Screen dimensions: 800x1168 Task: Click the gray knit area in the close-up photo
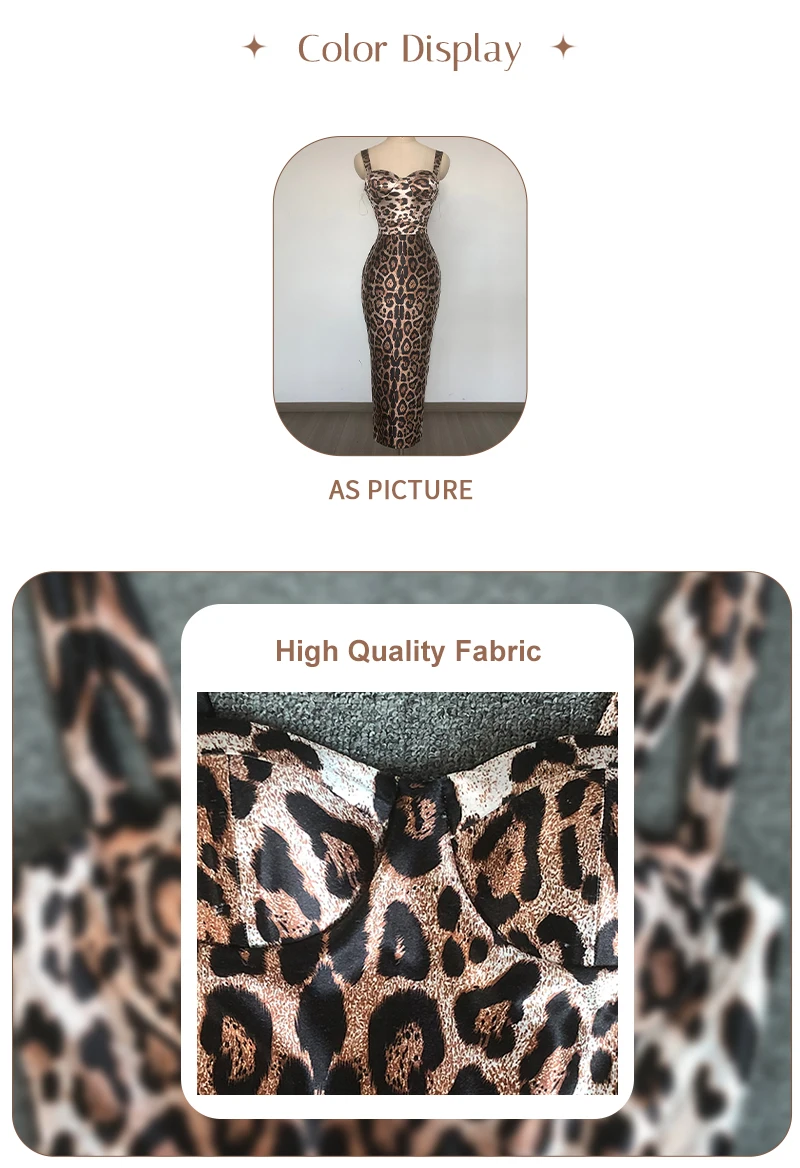click(x=406, y=719)
